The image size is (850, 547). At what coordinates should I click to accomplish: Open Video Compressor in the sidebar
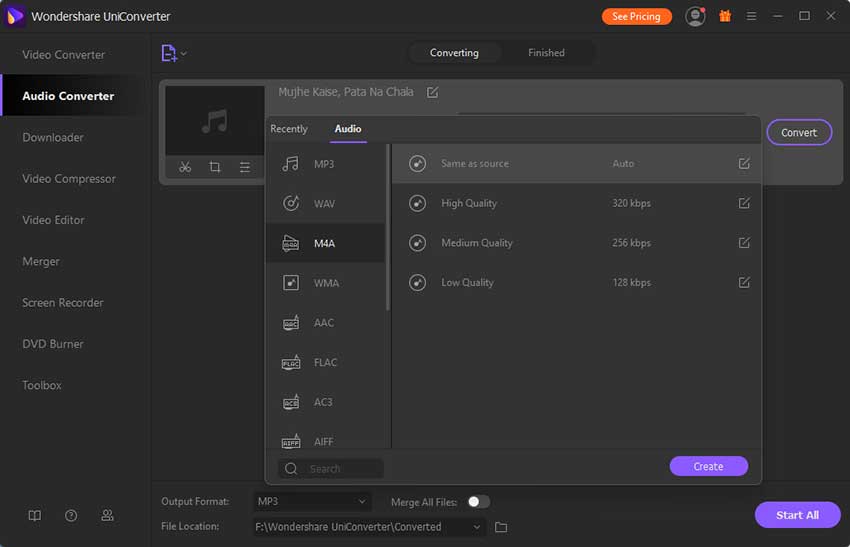click(69, 178)
